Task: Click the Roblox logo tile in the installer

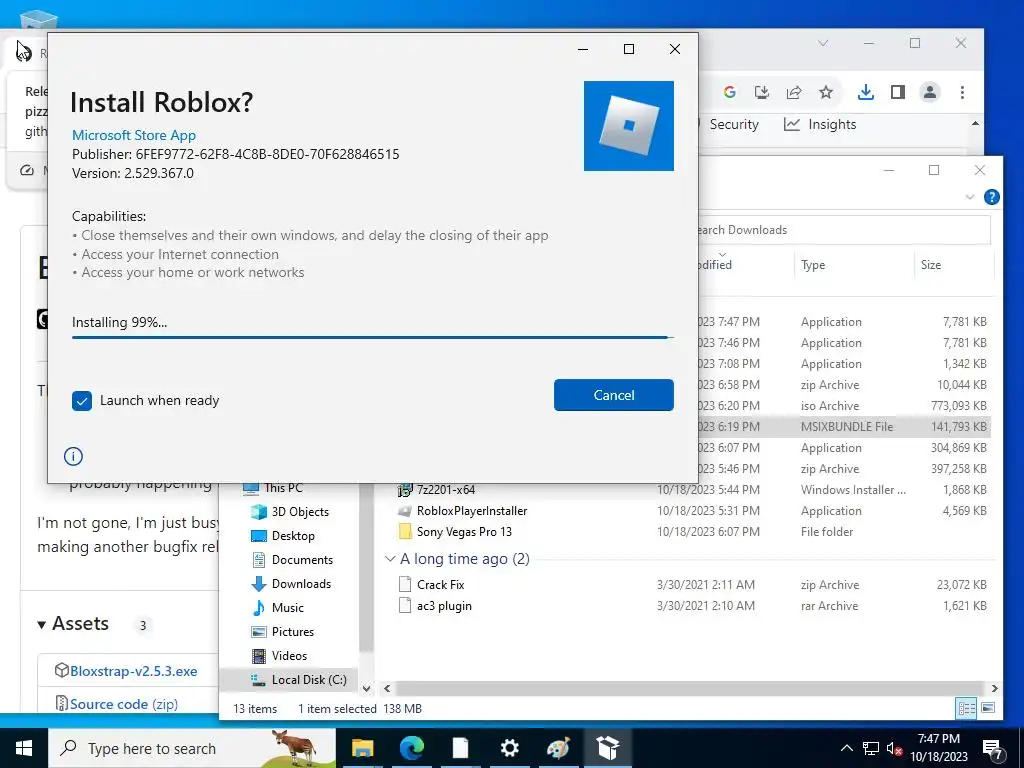Action: [x=629, y=126]
